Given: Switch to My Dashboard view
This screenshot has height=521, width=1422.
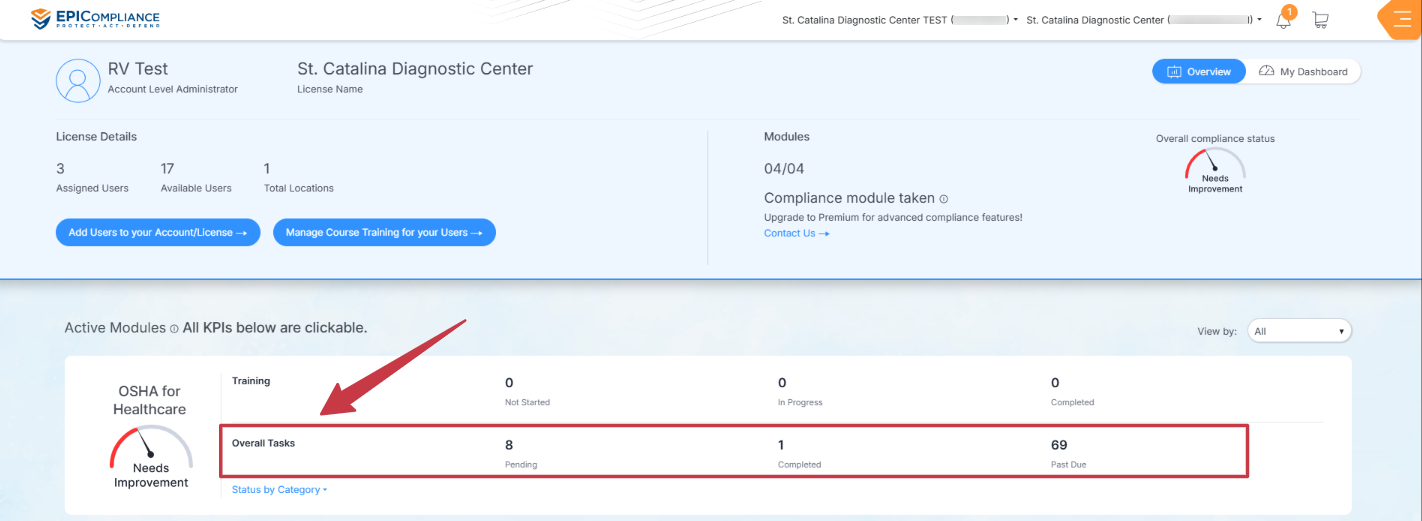Looking at the screenshot, I should (x=1303, y=72).
